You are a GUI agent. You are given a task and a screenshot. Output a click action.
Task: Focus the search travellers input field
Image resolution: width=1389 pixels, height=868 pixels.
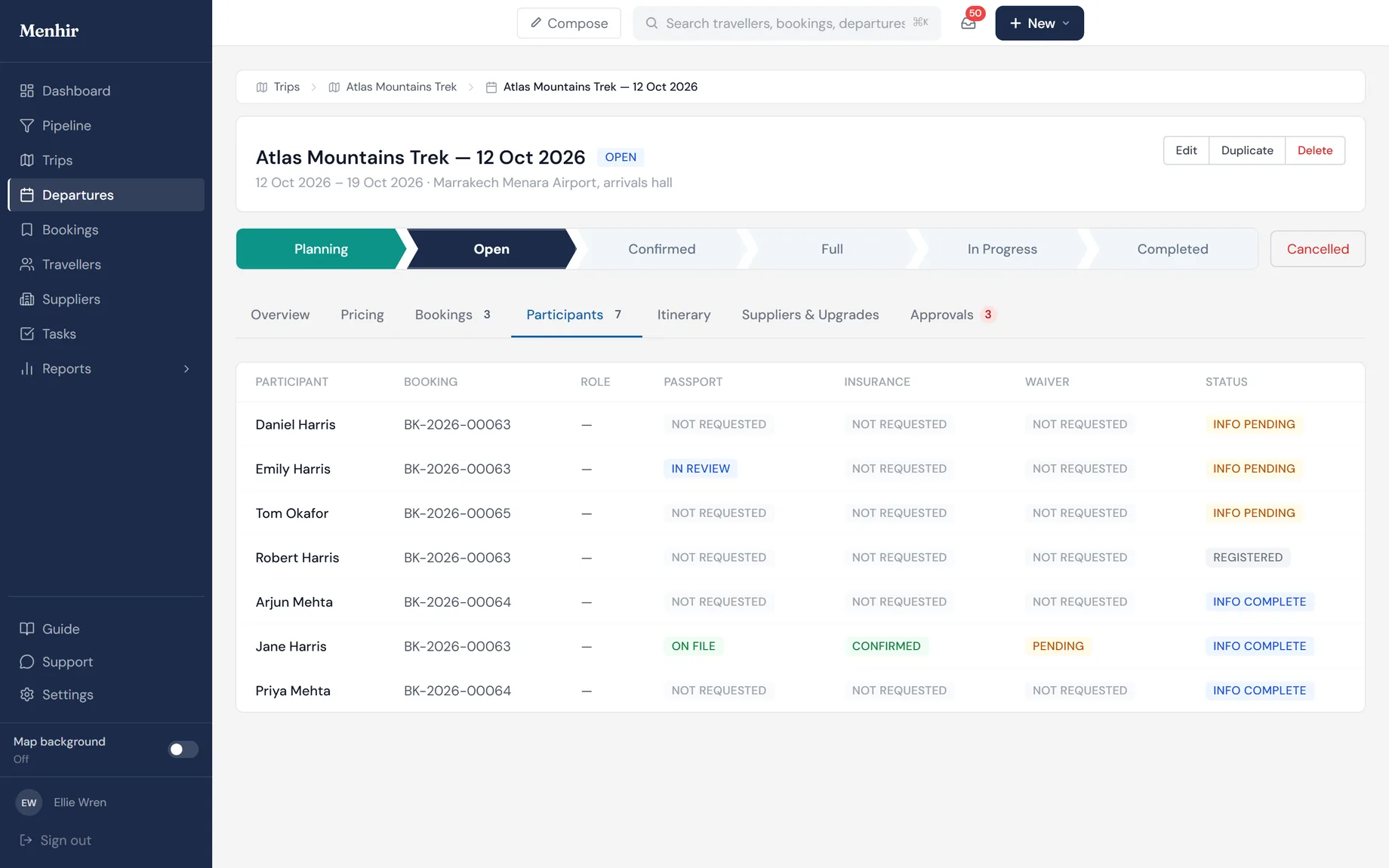787,23
